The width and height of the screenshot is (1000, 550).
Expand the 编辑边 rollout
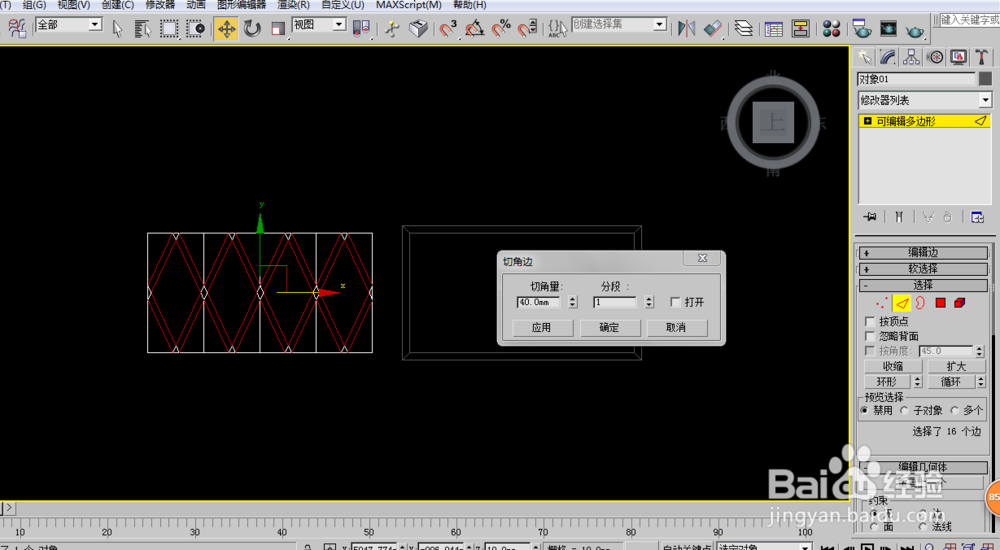pos(923,253)
